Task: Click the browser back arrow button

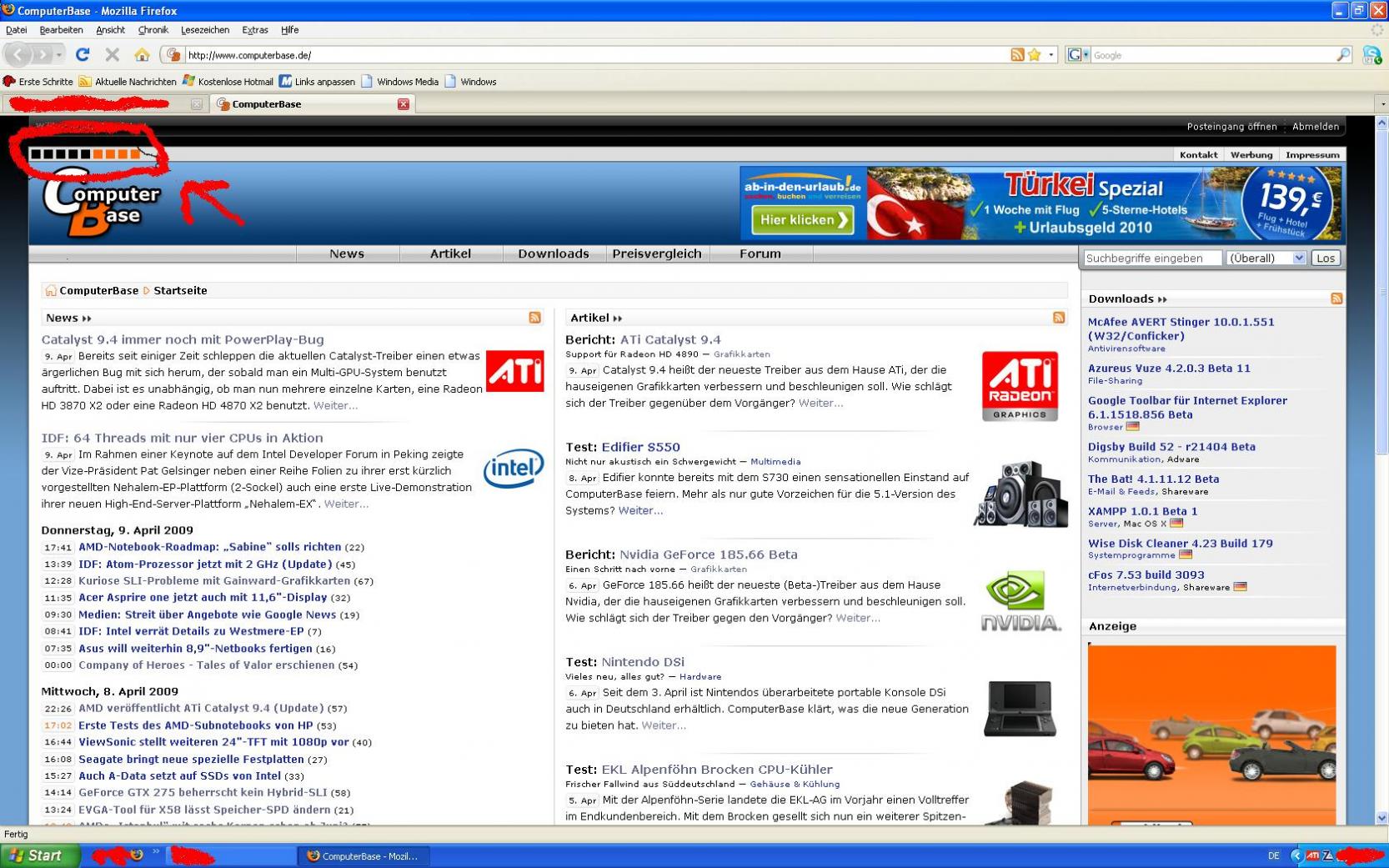Action: click(18, 55)
